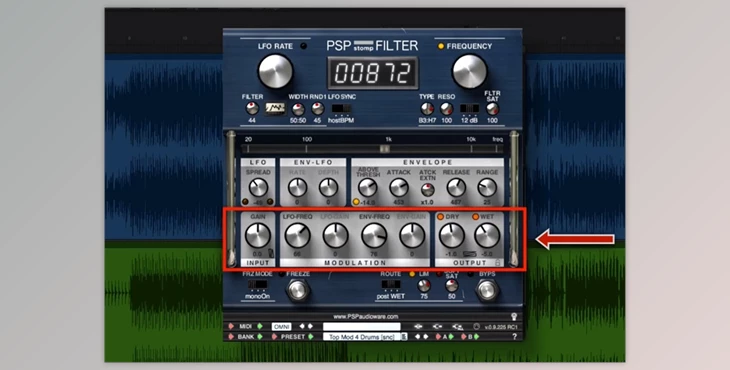Toggle the yellow LIM indicator light
This screenshot has height=370, width=730.
pos(412,274)
